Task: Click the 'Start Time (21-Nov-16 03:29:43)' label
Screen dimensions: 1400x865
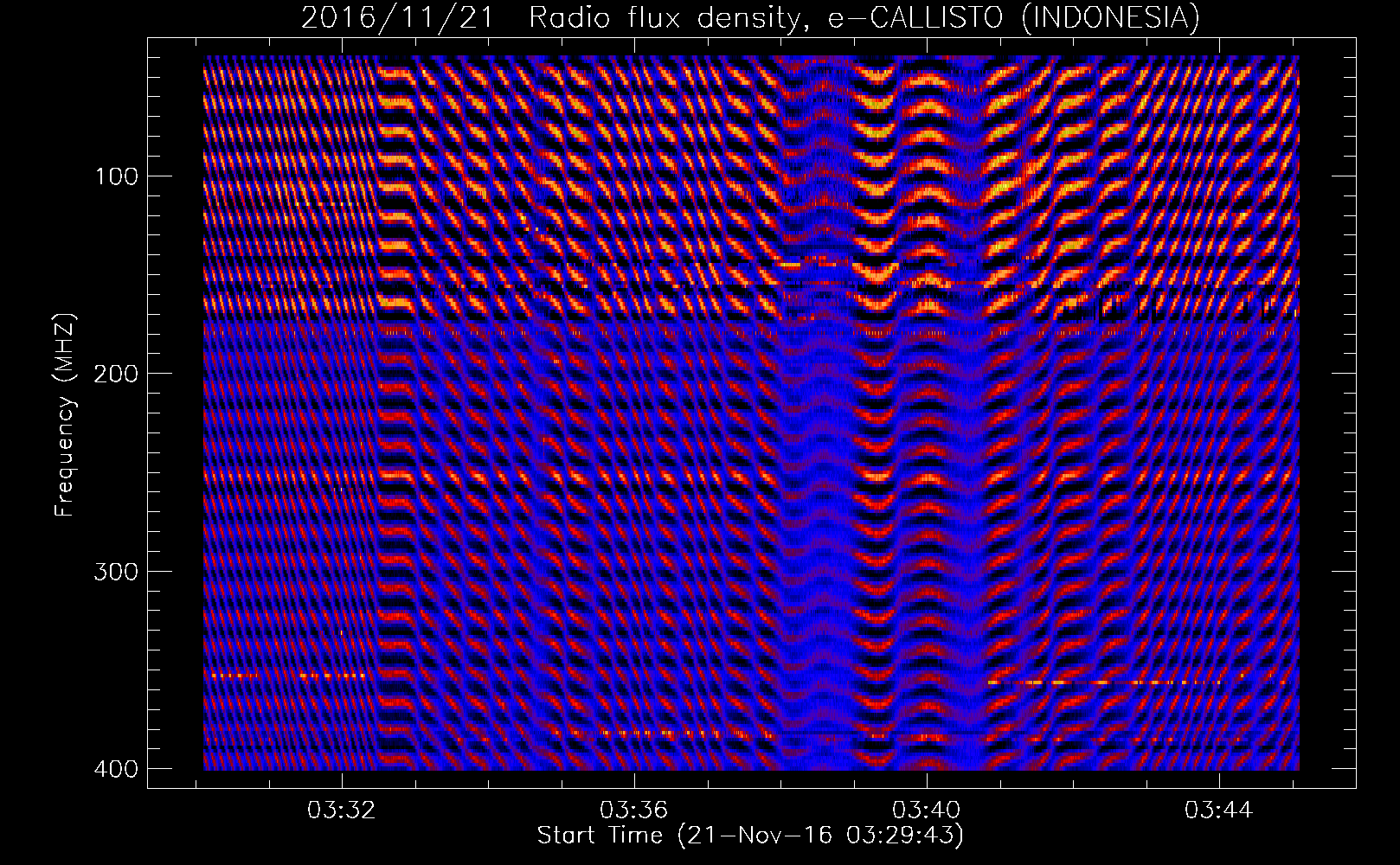Action: 750,836
